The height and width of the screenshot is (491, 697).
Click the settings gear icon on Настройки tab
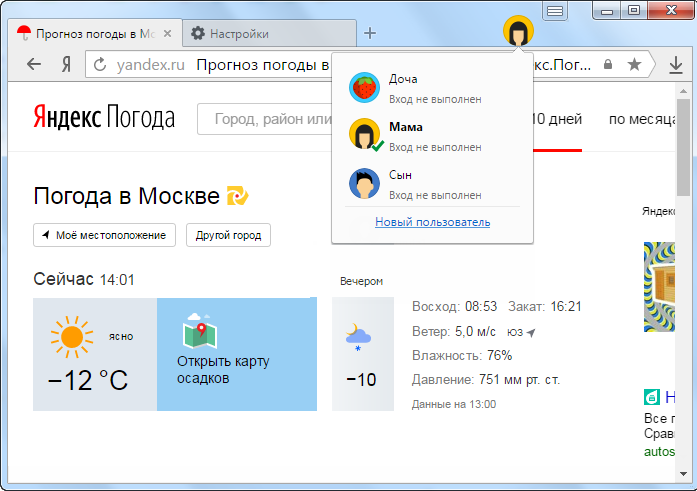click(197, 33)
